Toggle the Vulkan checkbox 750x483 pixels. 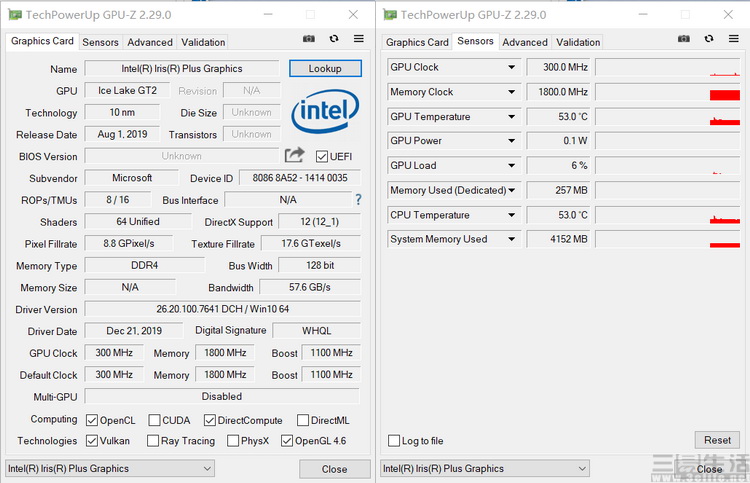pos(92,440)
